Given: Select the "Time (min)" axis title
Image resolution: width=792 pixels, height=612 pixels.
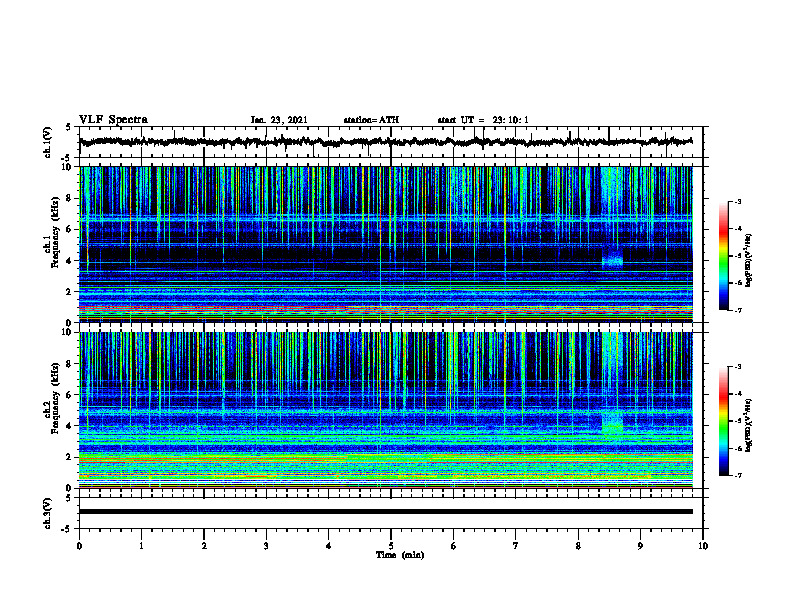Looking at the screenshot, I should pos(400,555).
